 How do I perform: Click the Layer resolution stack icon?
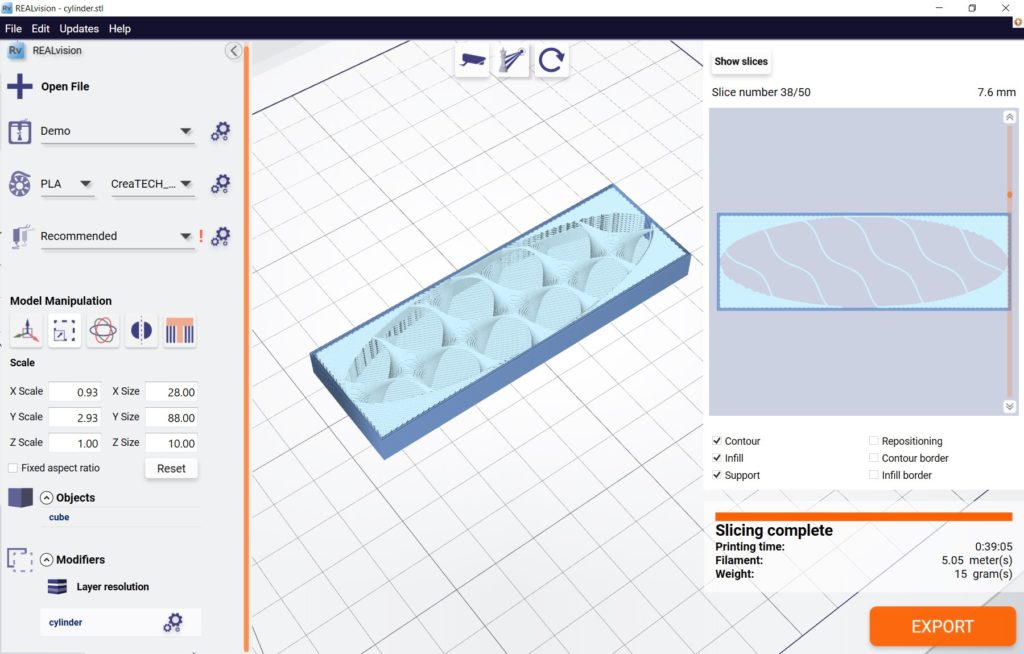coord(57,587)
